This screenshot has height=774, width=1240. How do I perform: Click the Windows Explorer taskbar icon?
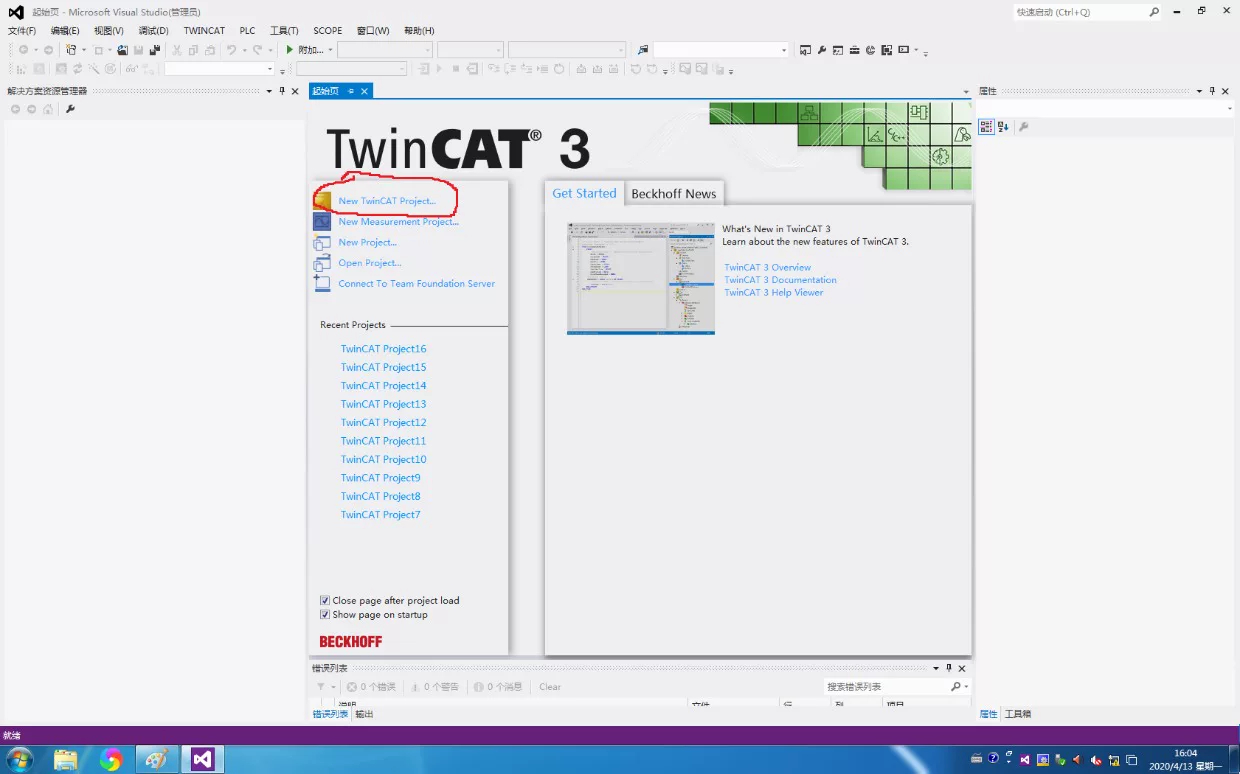(x=65, y=759)
